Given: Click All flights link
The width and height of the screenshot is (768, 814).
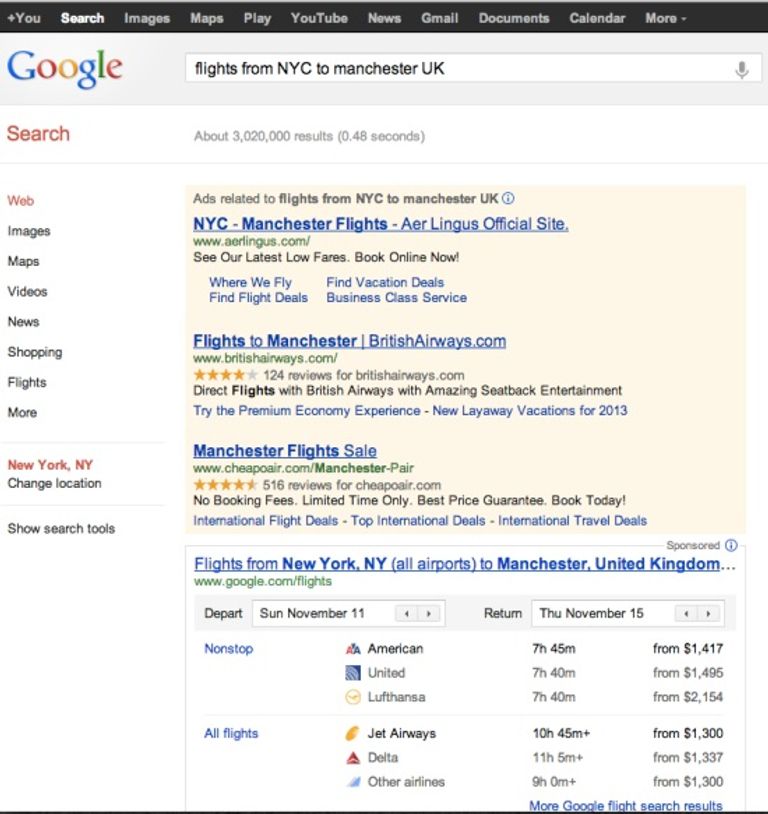Looking at the screenshot, I should 231,734.
